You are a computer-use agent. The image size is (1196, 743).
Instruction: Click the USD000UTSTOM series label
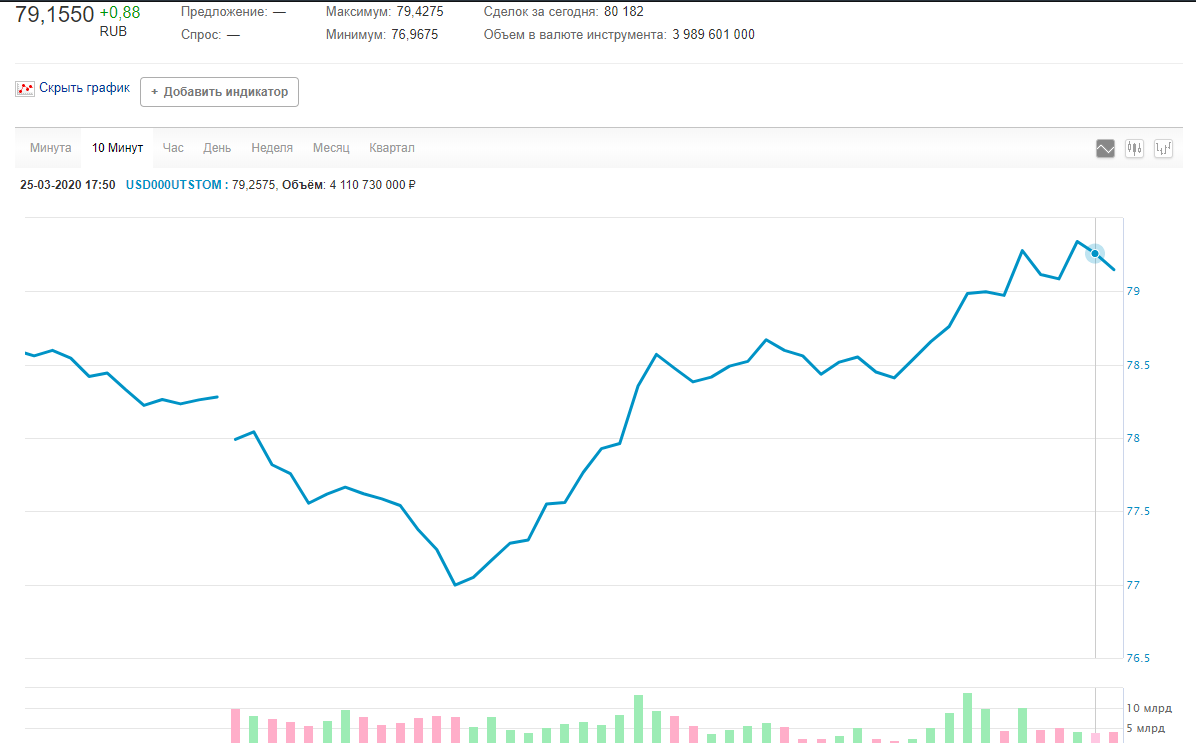[x=175, y=185]
